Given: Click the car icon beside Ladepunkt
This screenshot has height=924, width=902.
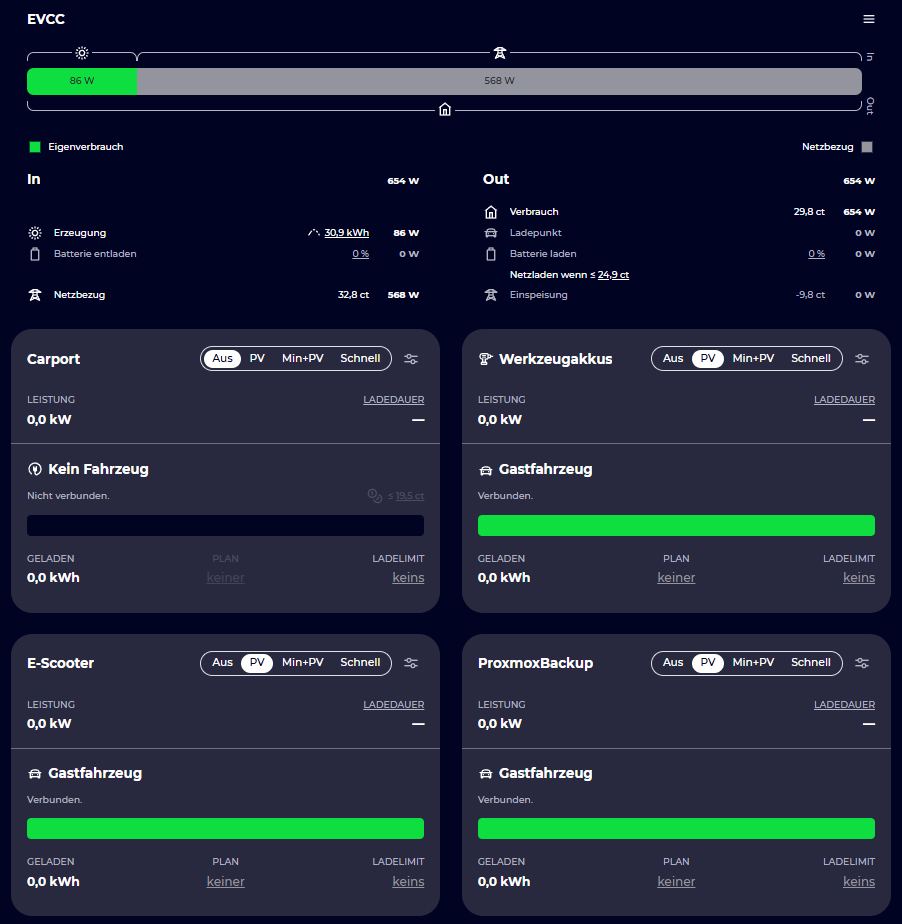Looking at the screenshot, I should [x=491, y=233].
